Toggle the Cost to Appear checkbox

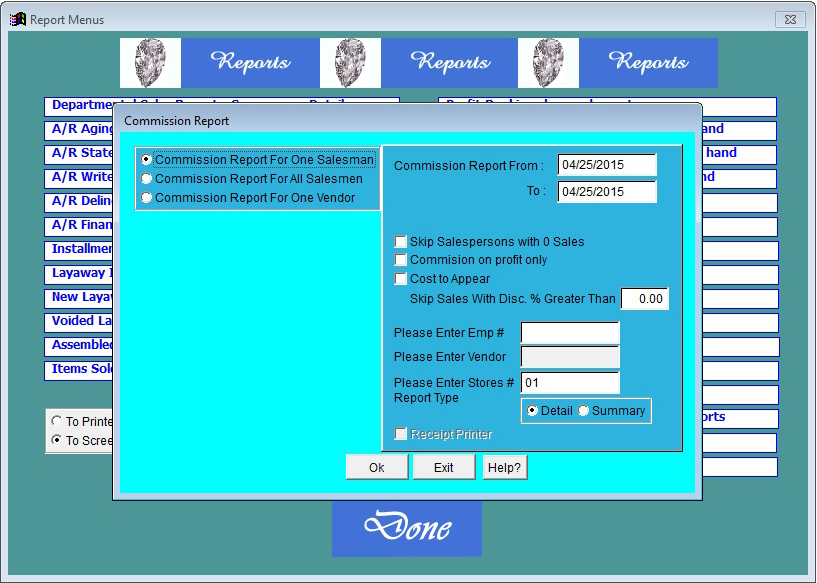click(401, 279)
